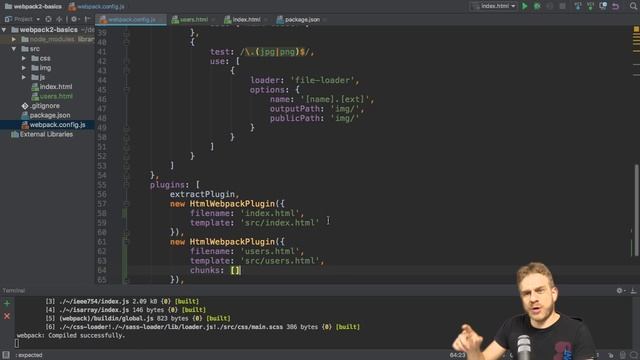Click the 'Compiled successfully' terminal output line

71,336
